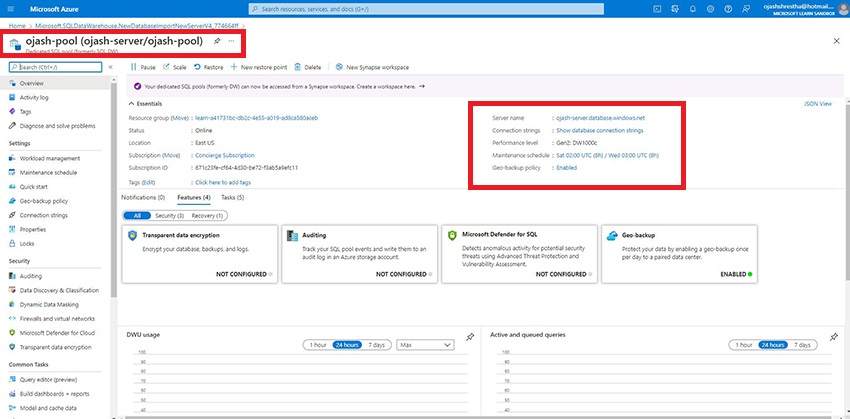The height and width of the screenshot is (419, 850).
Task: Pin the DWU usage chart
Action: 471,337
